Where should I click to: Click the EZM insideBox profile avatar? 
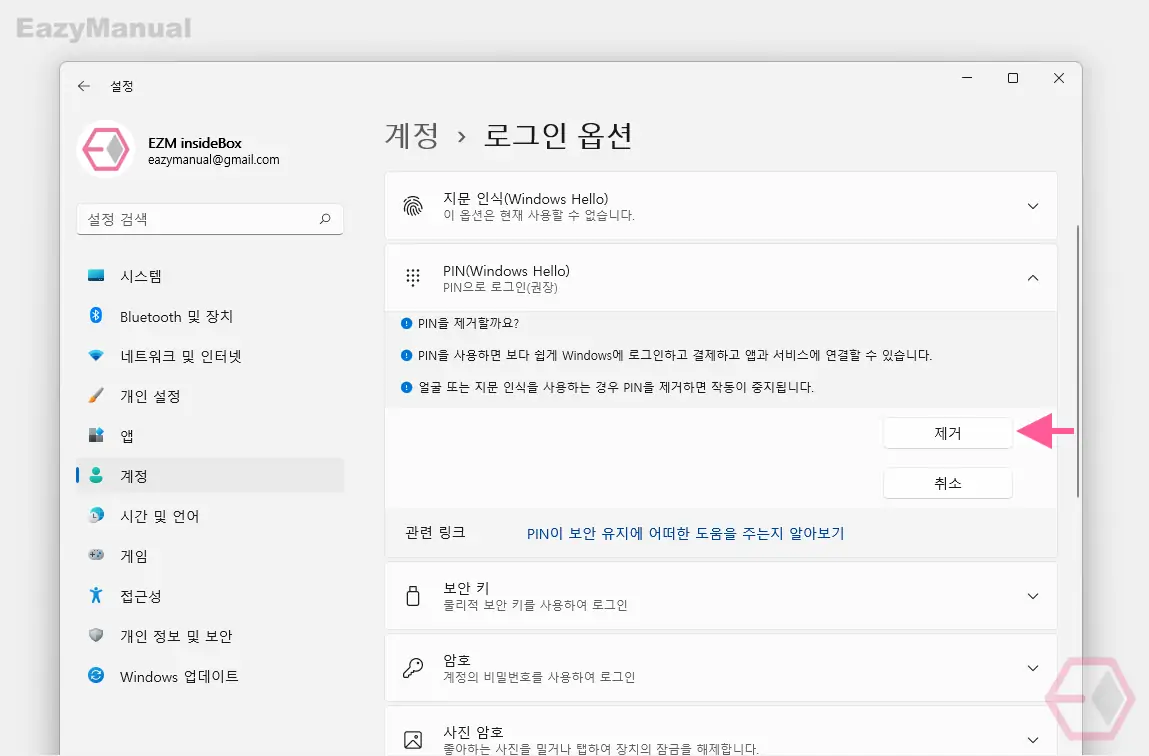point(106,149)
